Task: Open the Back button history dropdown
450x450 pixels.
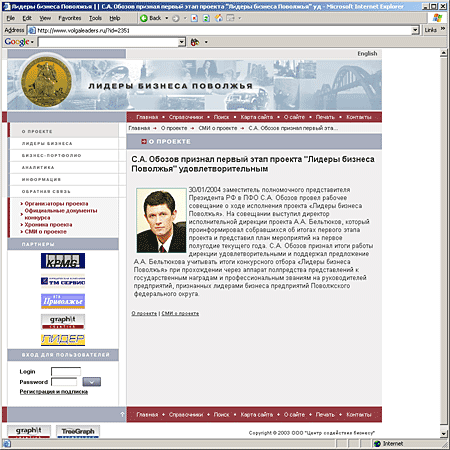Action: pyautogui.click(x=167, y=18)
